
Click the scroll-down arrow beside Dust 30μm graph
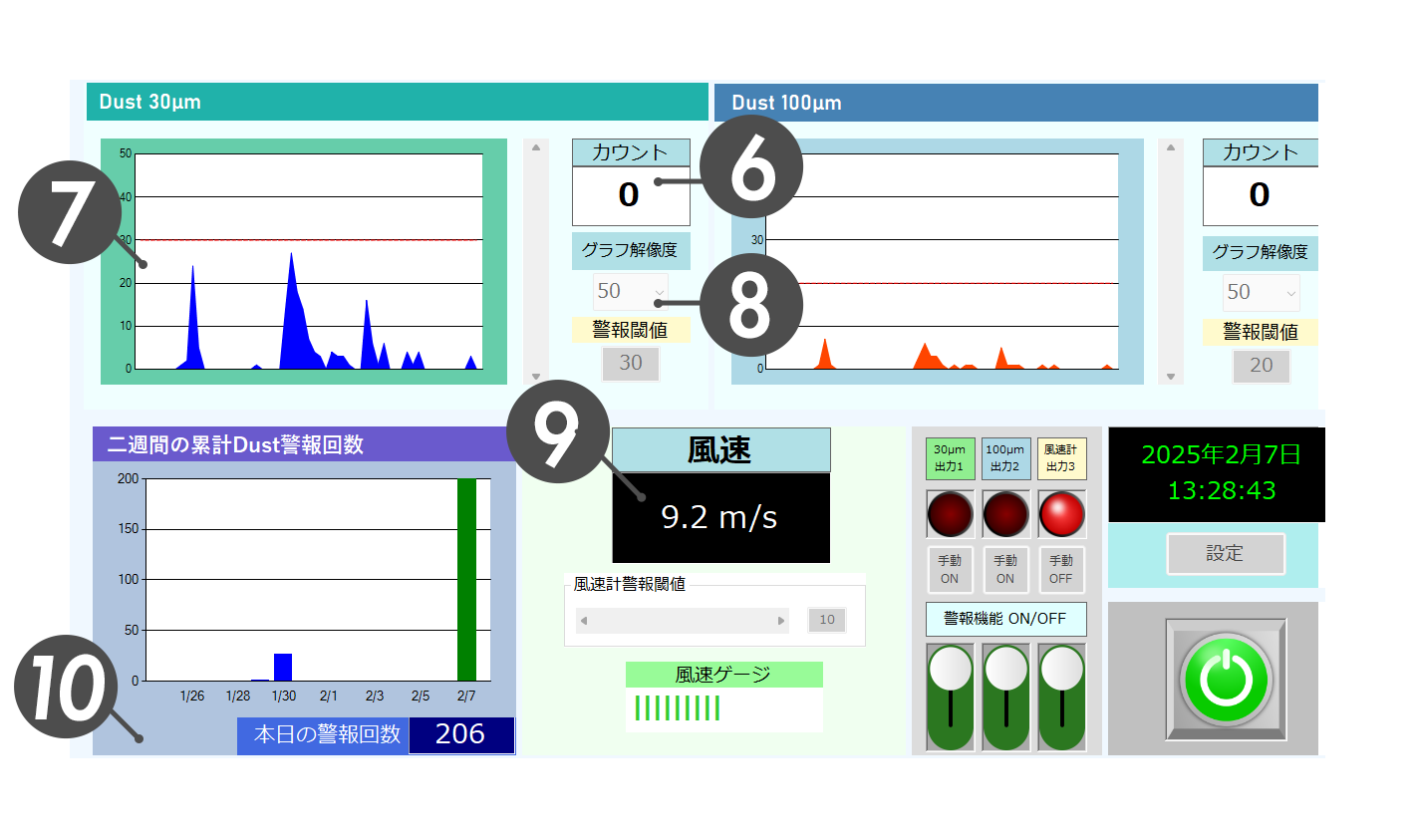[536, 377]
